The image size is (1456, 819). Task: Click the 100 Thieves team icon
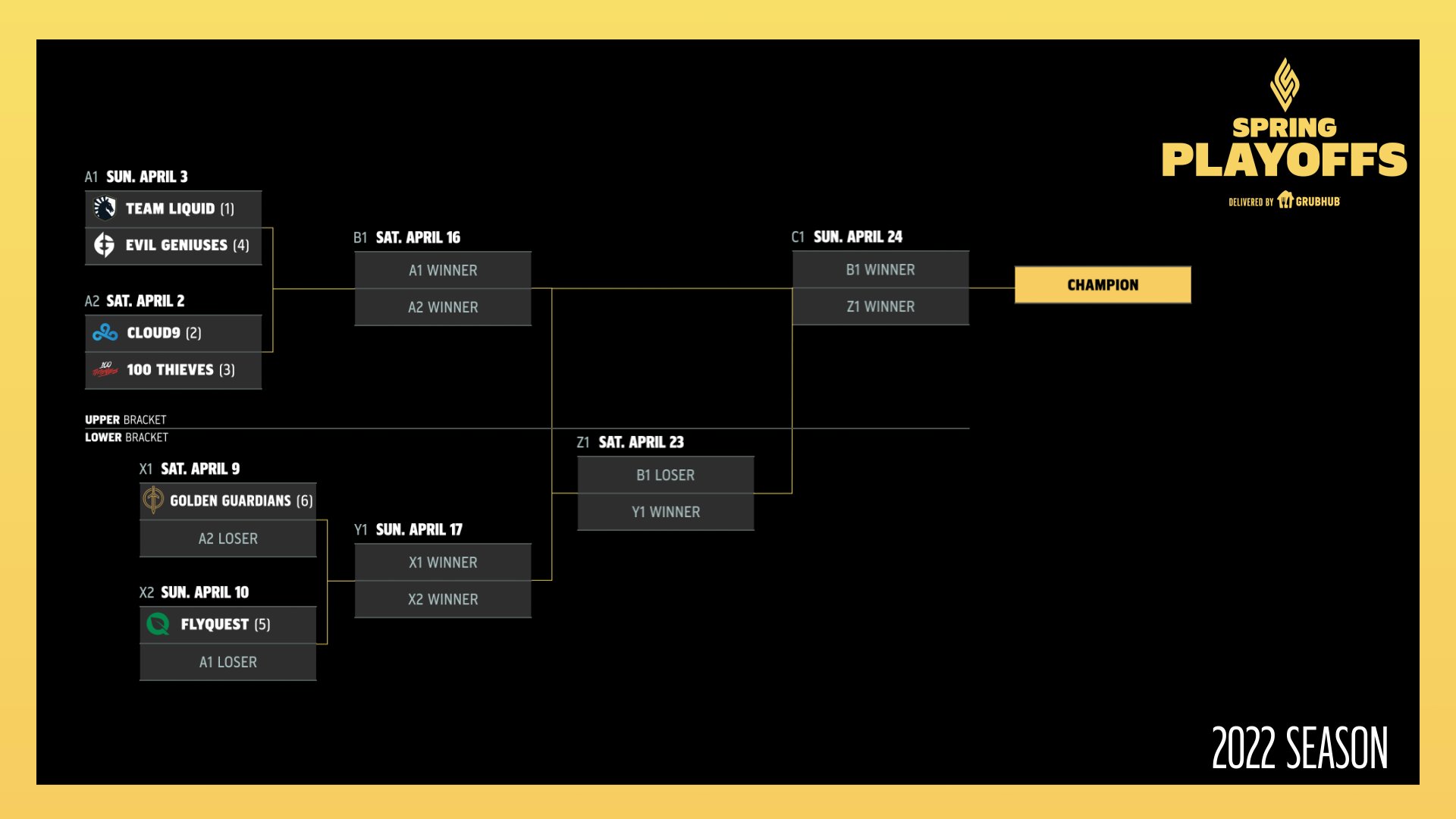pyautogui.click(x=104, y=370)
